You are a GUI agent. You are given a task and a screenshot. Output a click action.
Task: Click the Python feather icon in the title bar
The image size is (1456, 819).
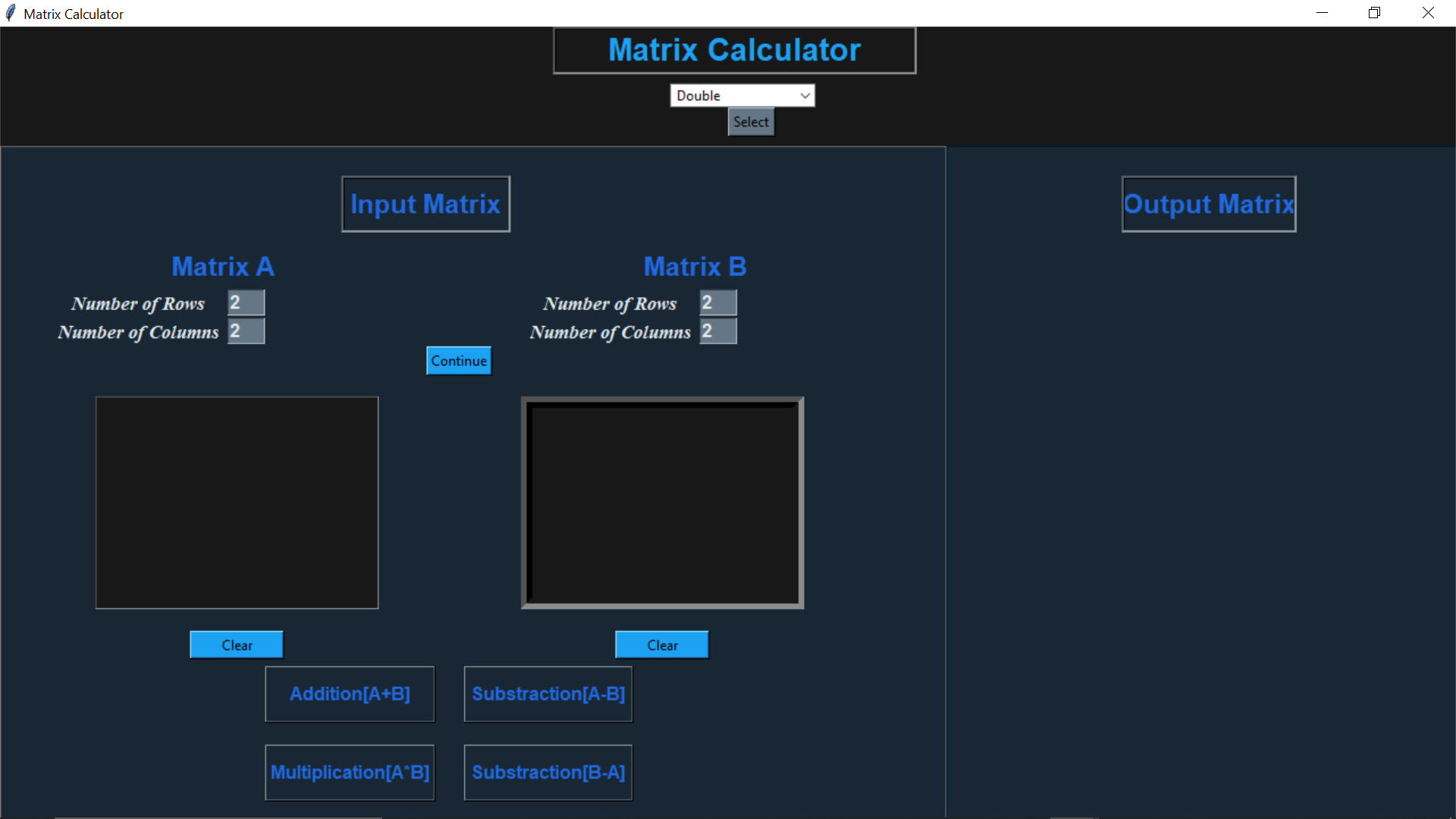(11, 13)
